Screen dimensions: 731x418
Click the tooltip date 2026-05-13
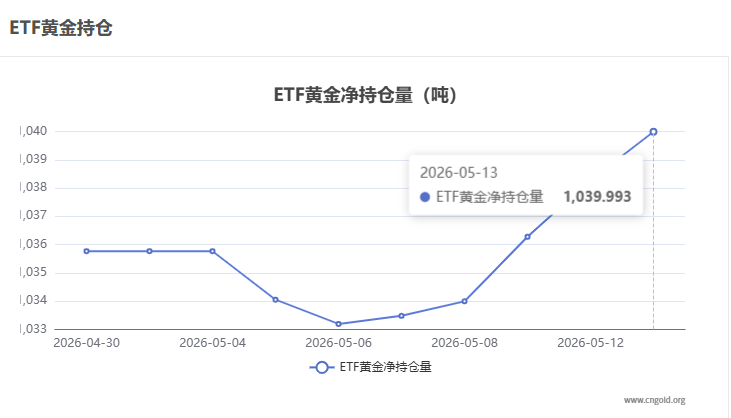(x=459, y=173)
